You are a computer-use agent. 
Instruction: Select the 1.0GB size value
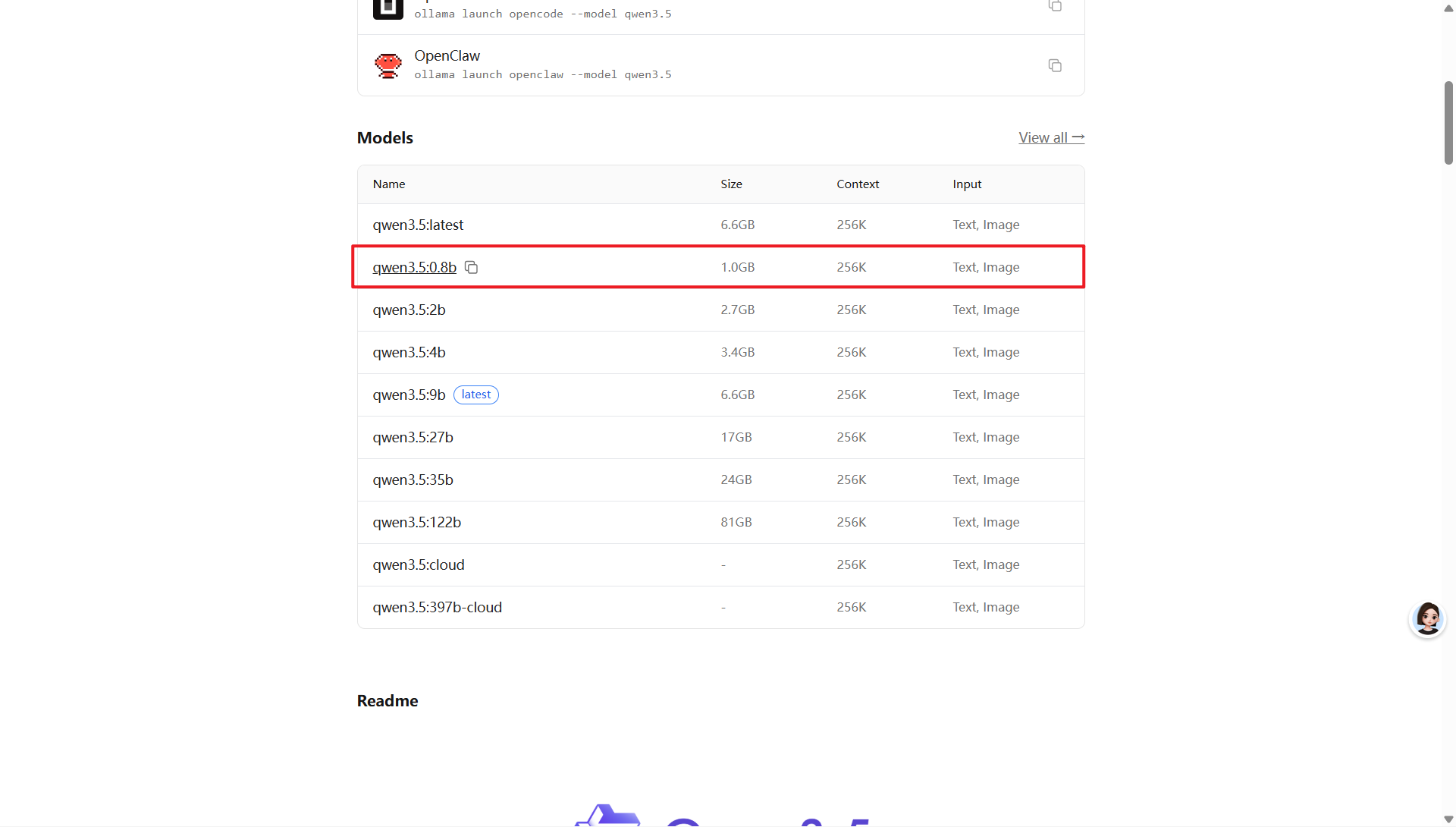[737, 267]
